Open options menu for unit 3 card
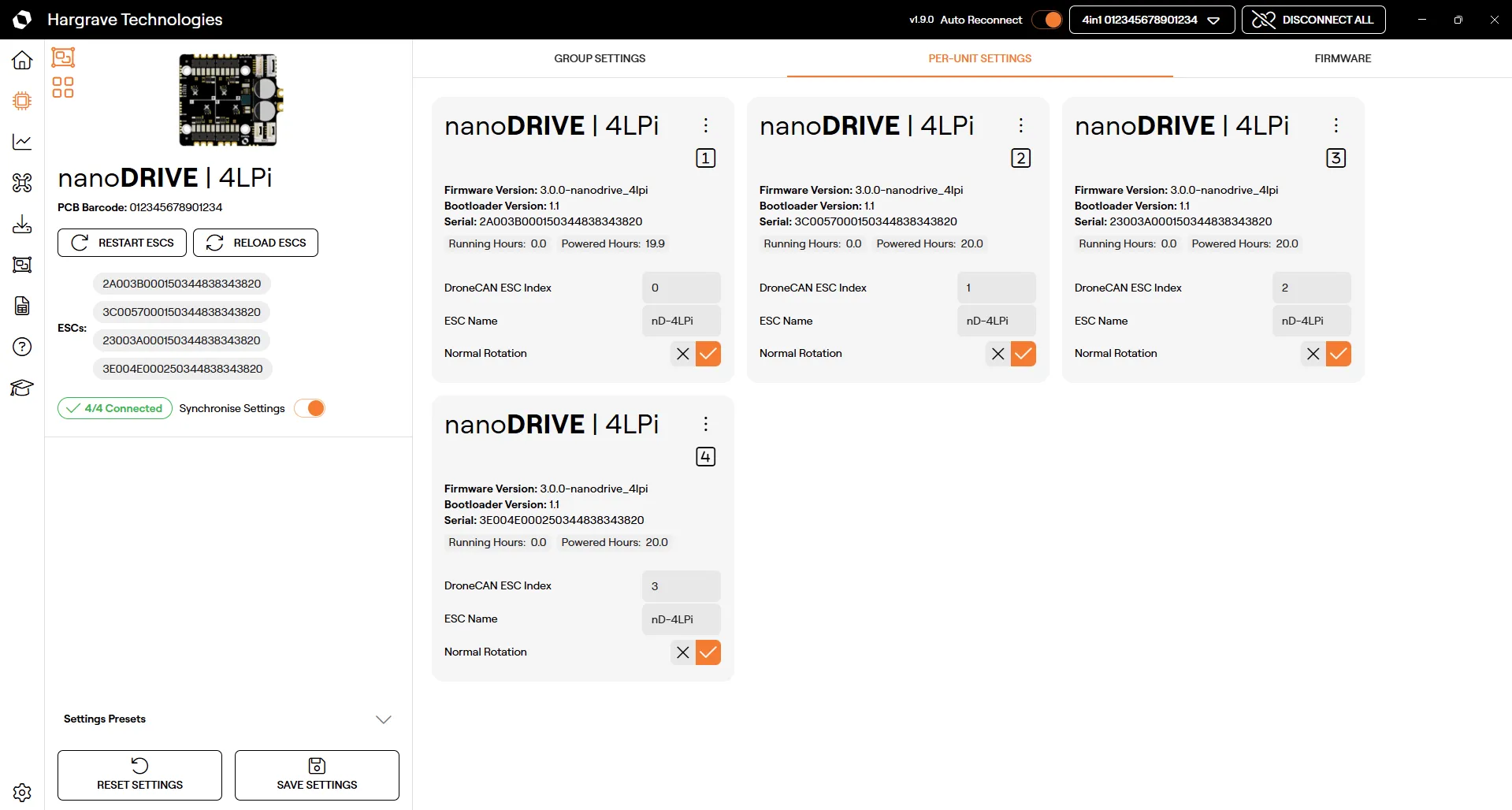The height and width of the screenshot is (810, 1512). [1336, 125]
